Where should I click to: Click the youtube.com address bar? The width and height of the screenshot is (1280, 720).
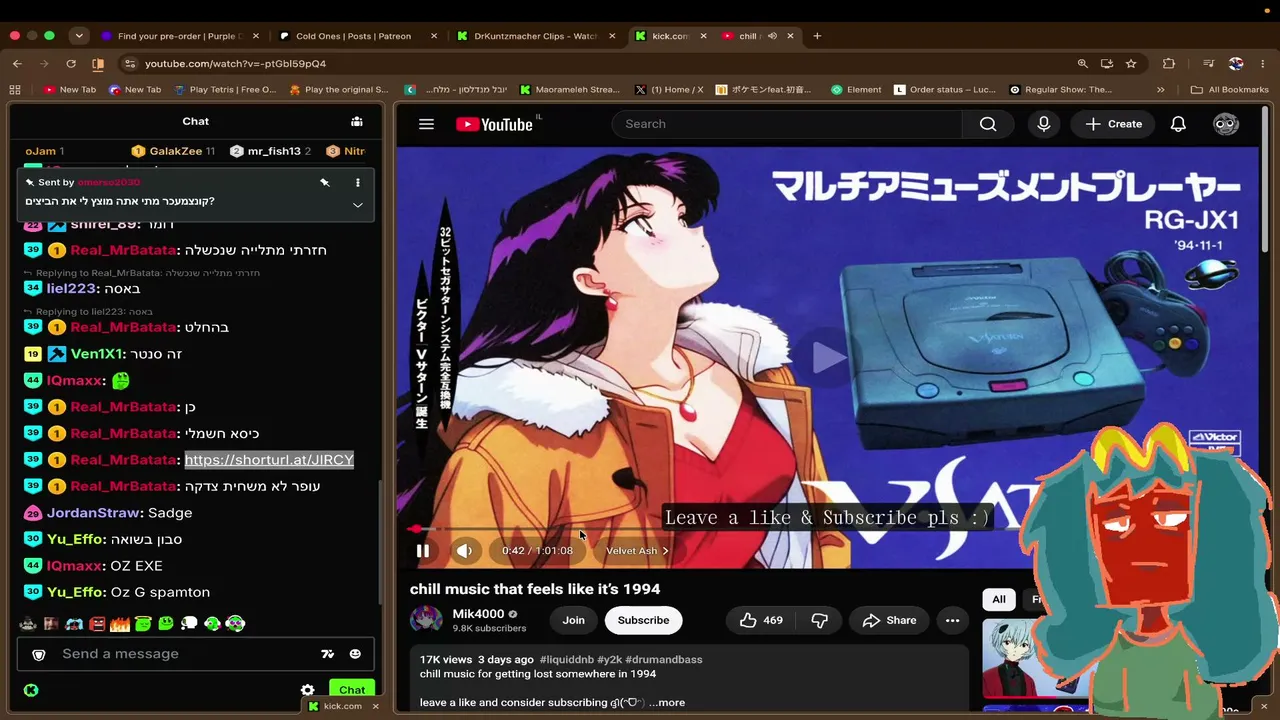600,63
